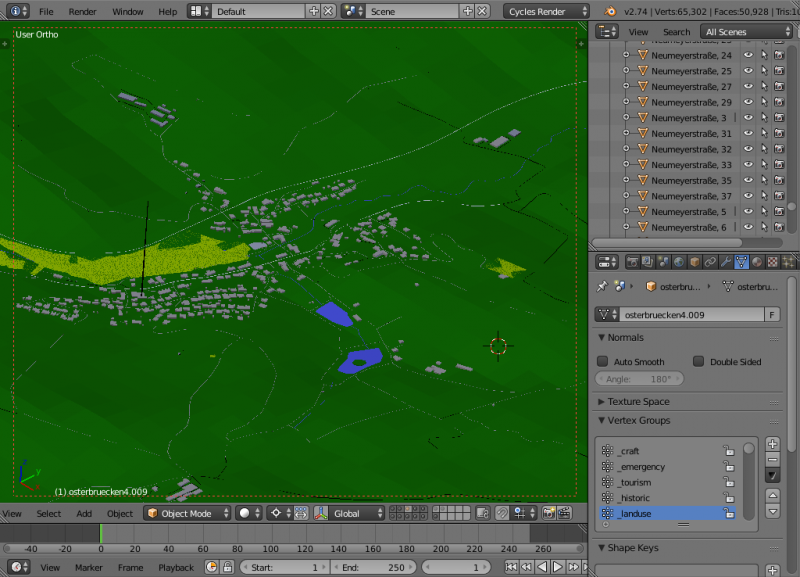Select the Object properties cube icon
The height and width of the screenshot is (577, 800).
coord(695,262)
